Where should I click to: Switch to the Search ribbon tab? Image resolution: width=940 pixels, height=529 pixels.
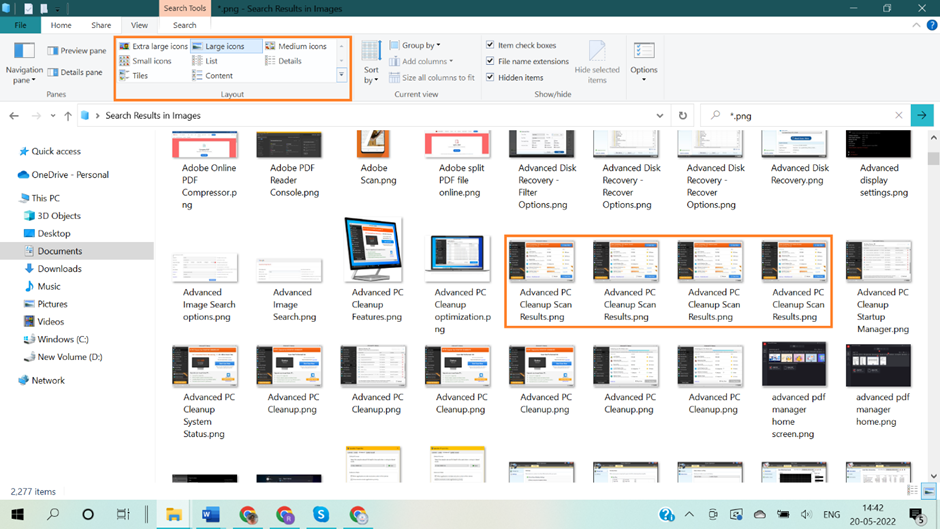(184, 25)
